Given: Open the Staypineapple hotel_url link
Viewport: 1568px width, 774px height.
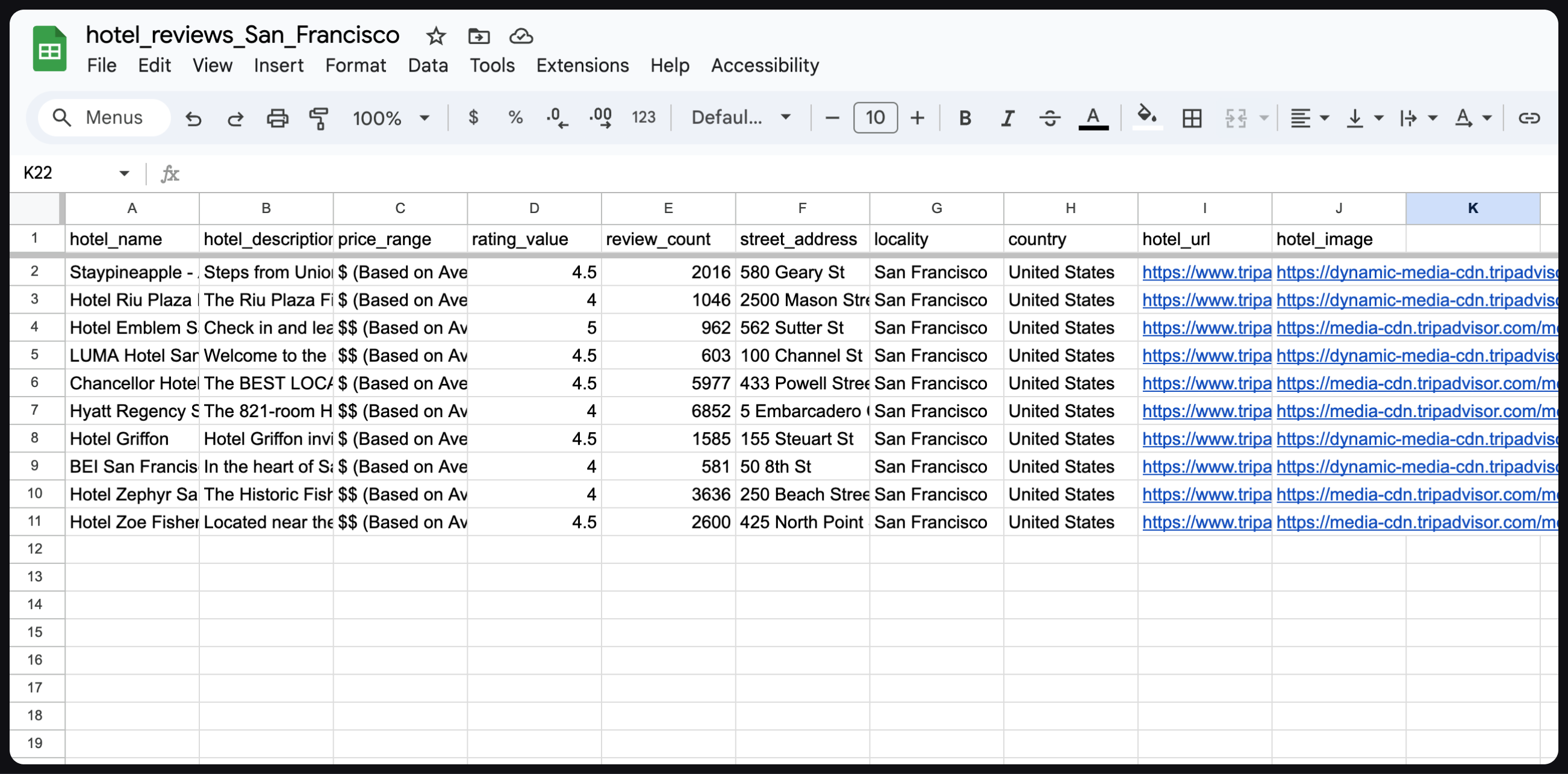Looking at the screenshot, I should click(x=1207, y=272).
